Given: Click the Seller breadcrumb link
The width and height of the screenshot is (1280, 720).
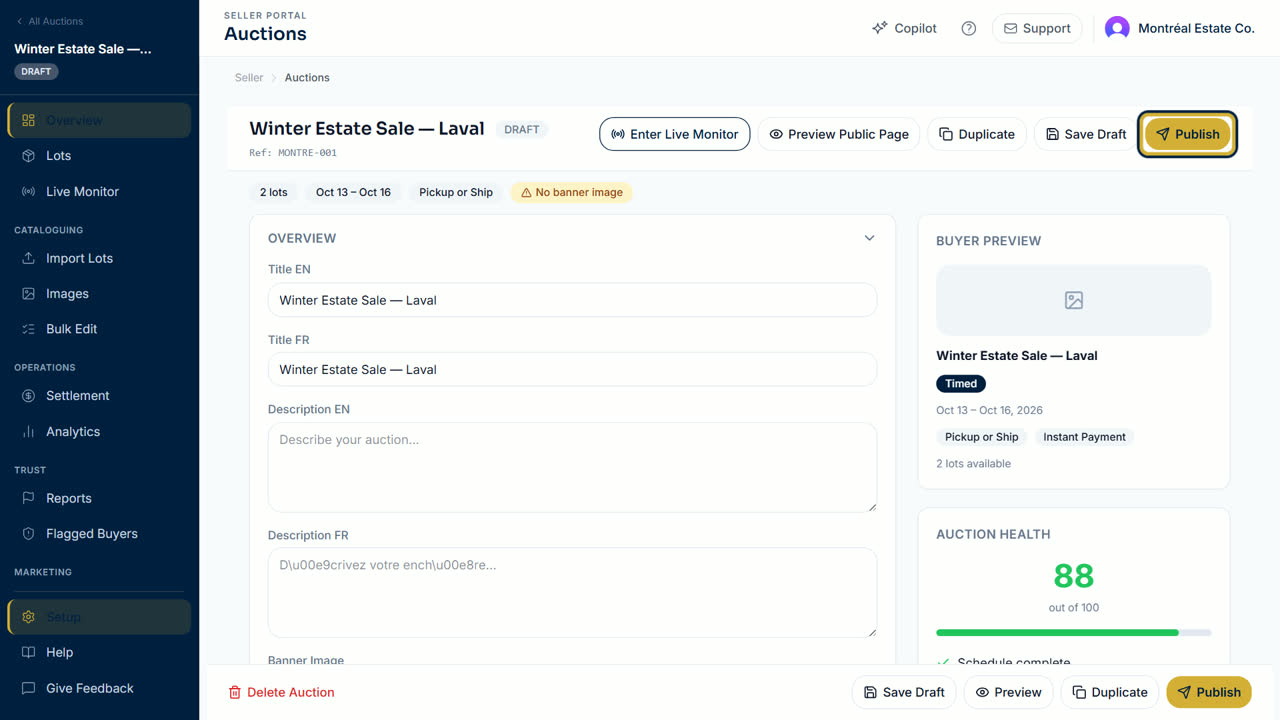Looking at the screenshot, I should [x=249, y=77].
